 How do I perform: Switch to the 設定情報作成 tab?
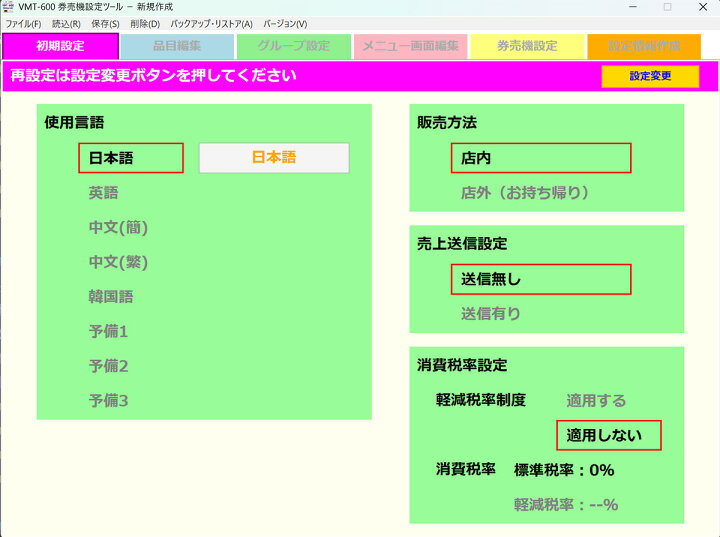click(x=644, y=46)
